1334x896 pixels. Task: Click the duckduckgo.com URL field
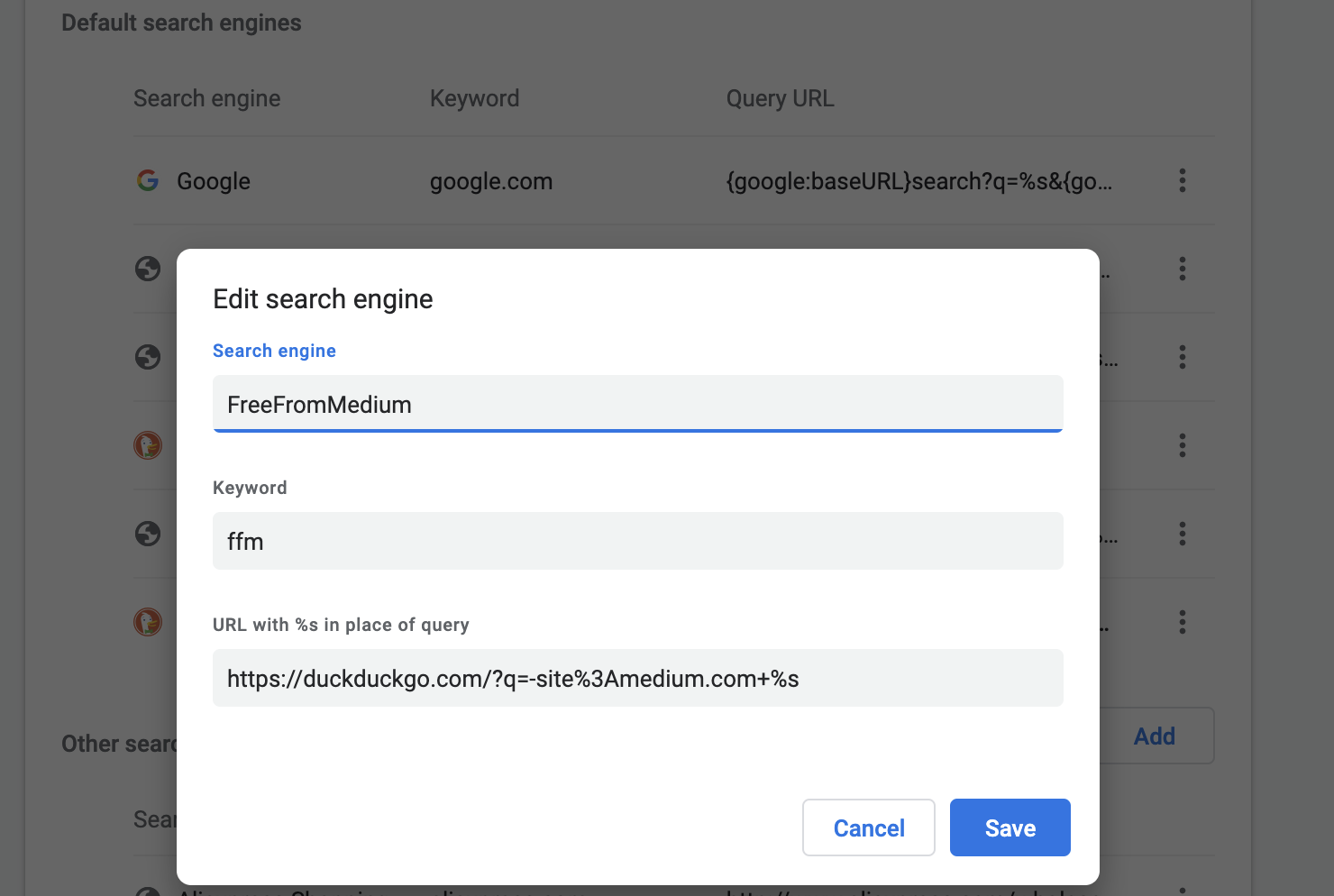point(637,678)
